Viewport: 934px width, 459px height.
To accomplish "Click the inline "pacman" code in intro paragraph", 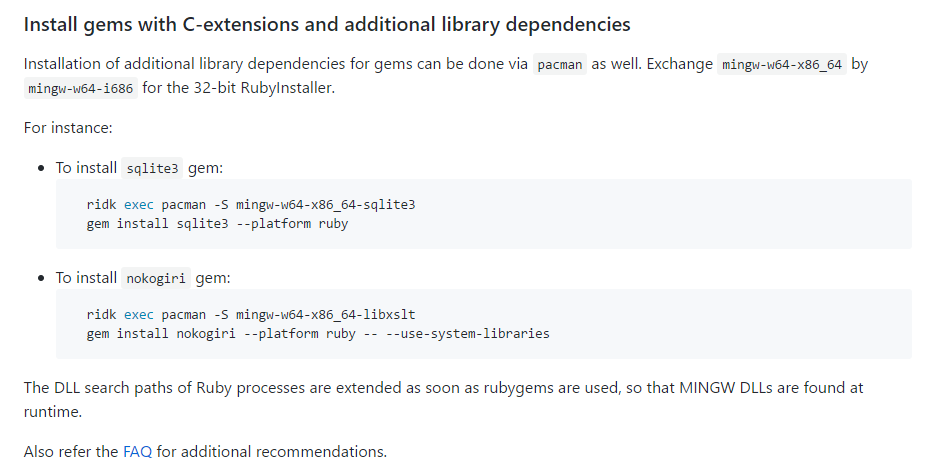I will 559,65.
